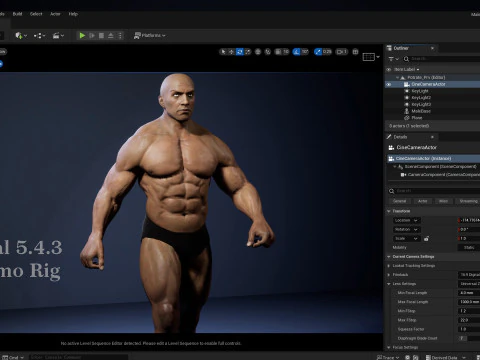Collapse the level root in Outliner
480x360 pixels.
(x=397, y=77)
